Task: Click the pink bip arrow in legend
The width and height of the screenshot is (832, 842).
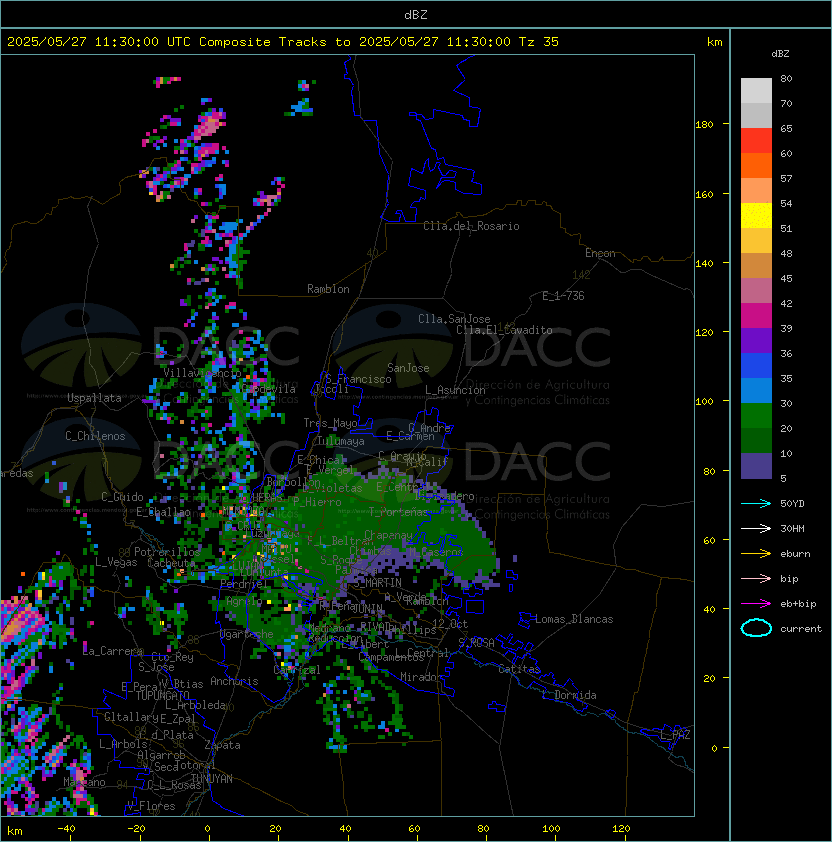Action: 756,579
